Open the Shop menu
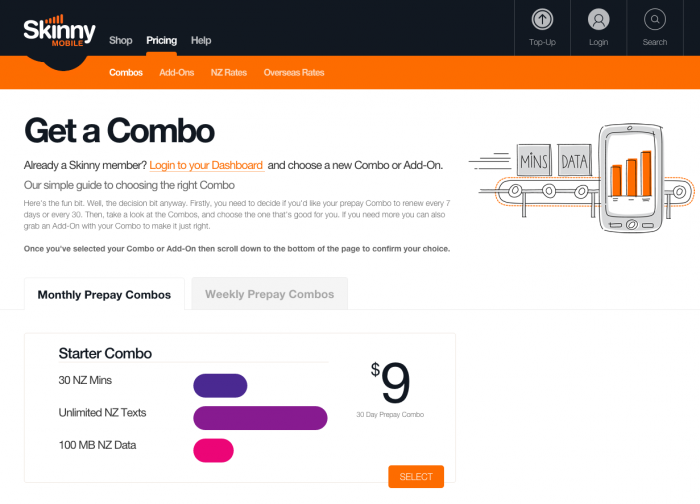Screen dimensions: 700x504 [121, 41]
